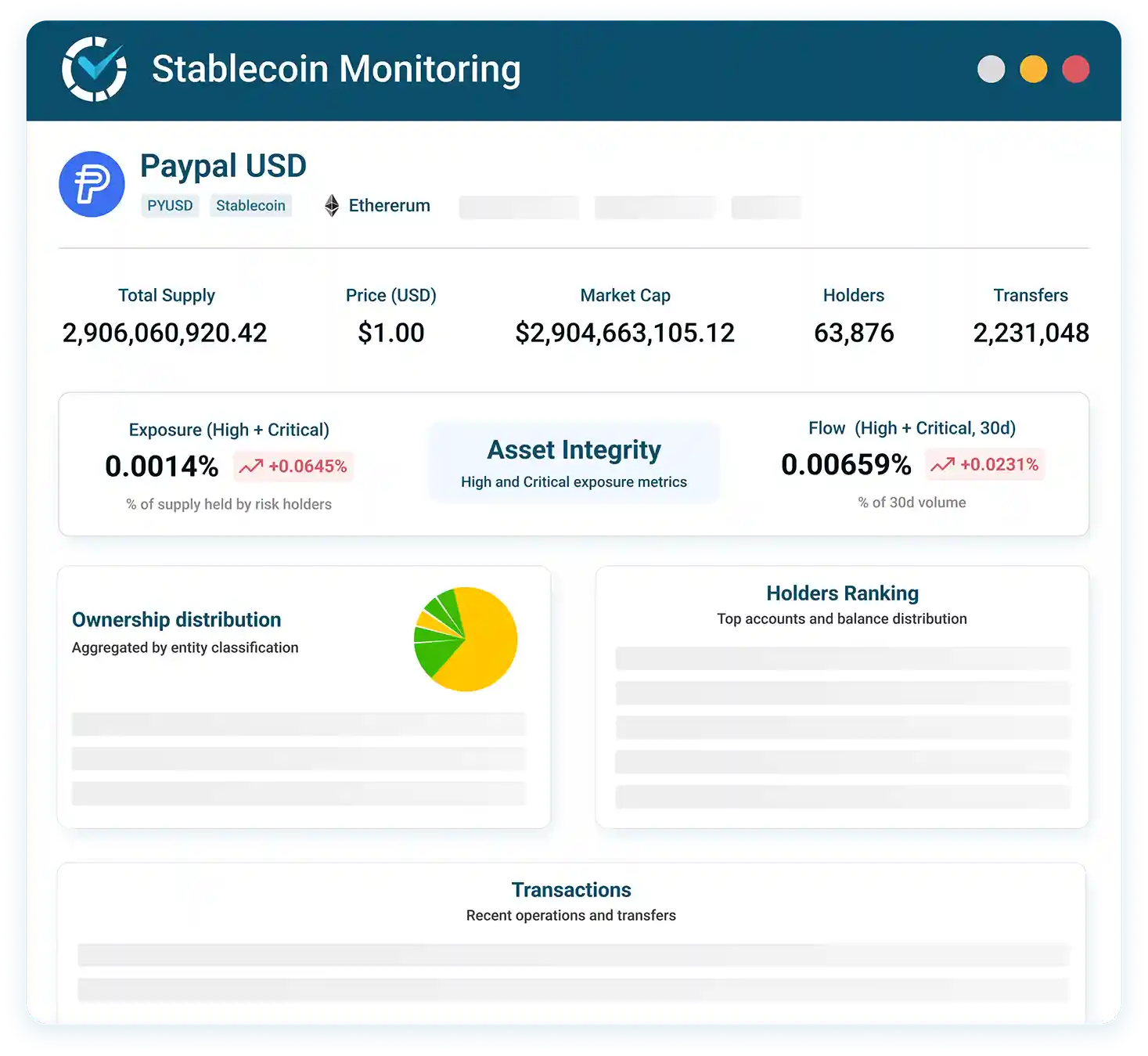Click the Exposure upward trend arrow icon
The height and width of the screenshot is (1056, 1148).
[250, 467]
